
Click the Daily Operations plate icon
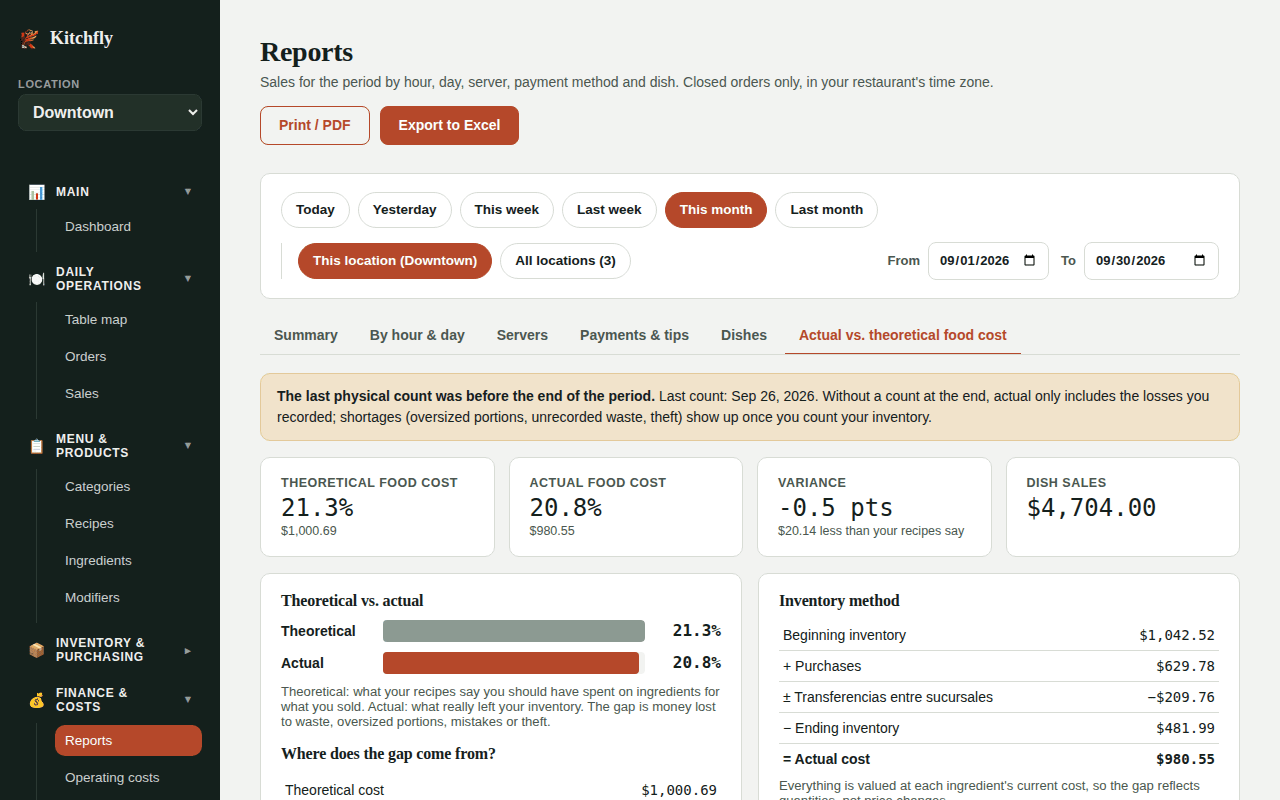tap(37, 279)
